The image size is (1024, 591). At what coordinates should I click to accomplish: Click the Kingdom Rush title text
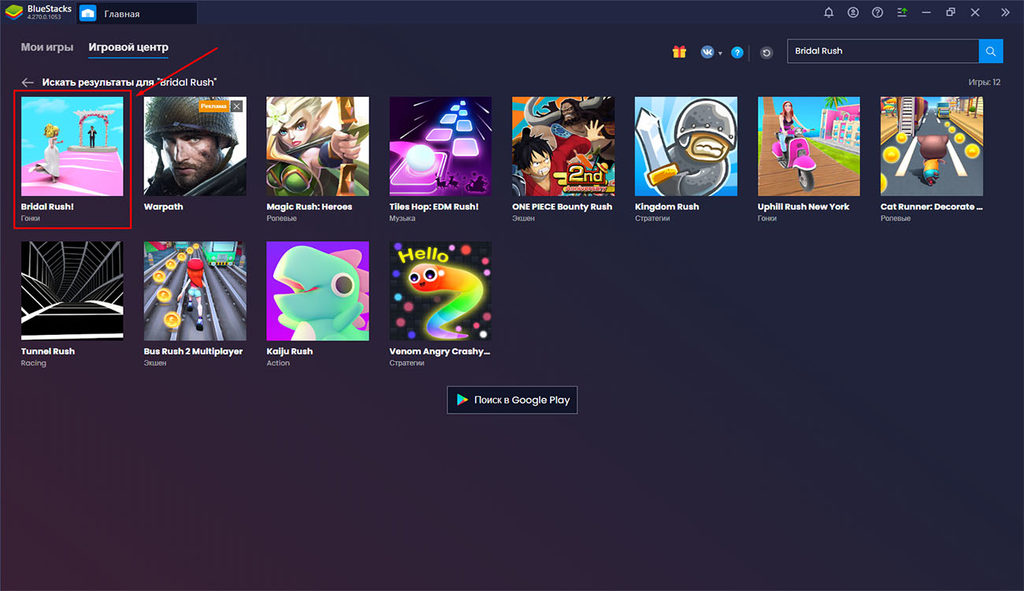[667, 206]
